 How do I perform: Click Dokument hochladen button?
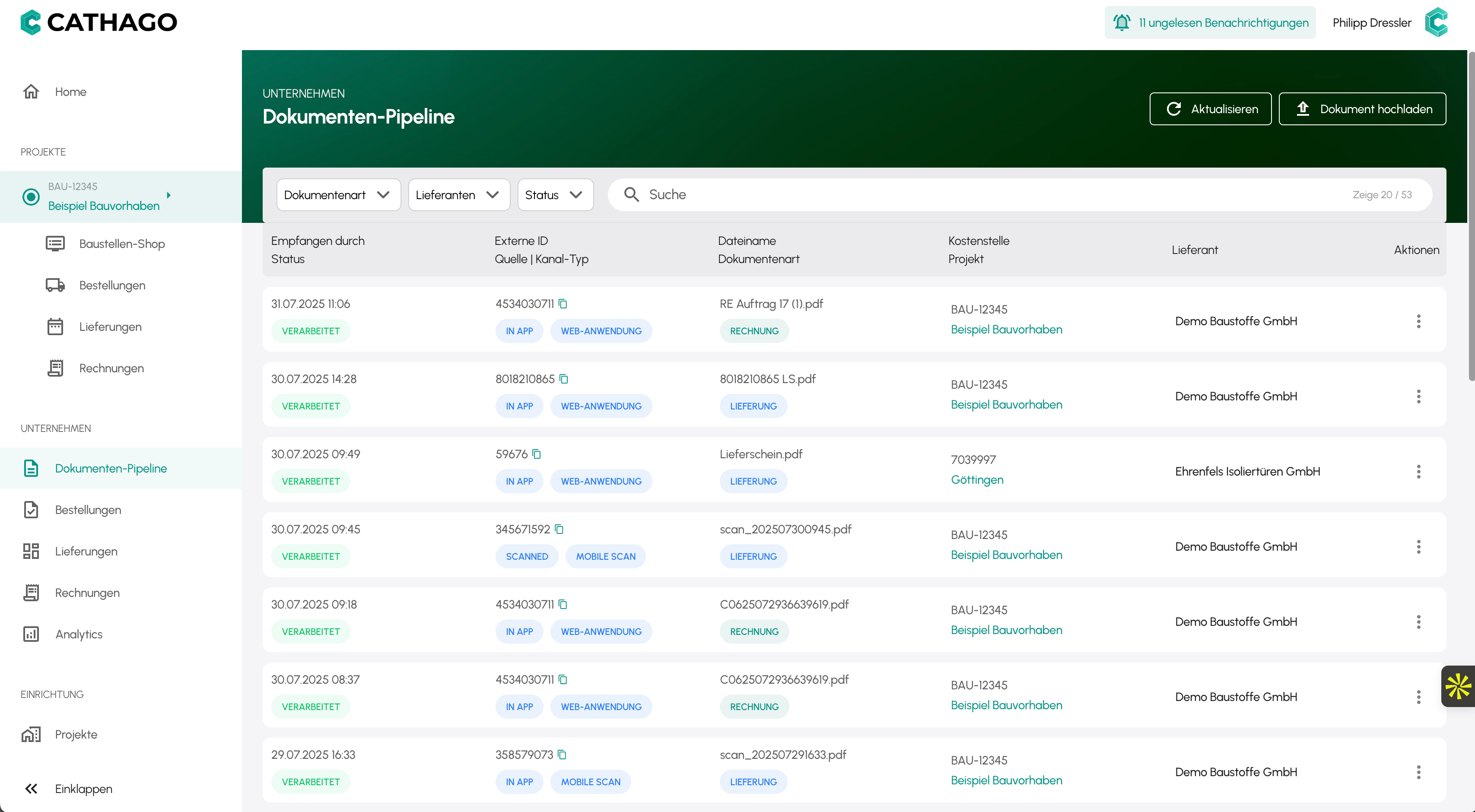click(x=1362, y=109)
